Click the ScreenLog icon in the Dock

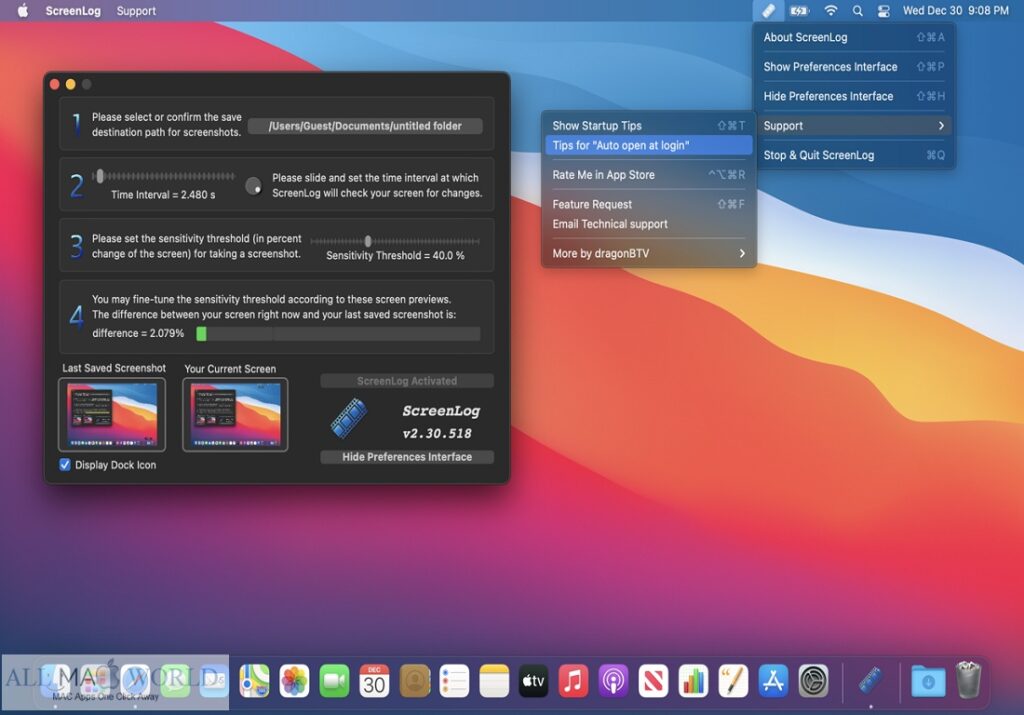[871, 681]
